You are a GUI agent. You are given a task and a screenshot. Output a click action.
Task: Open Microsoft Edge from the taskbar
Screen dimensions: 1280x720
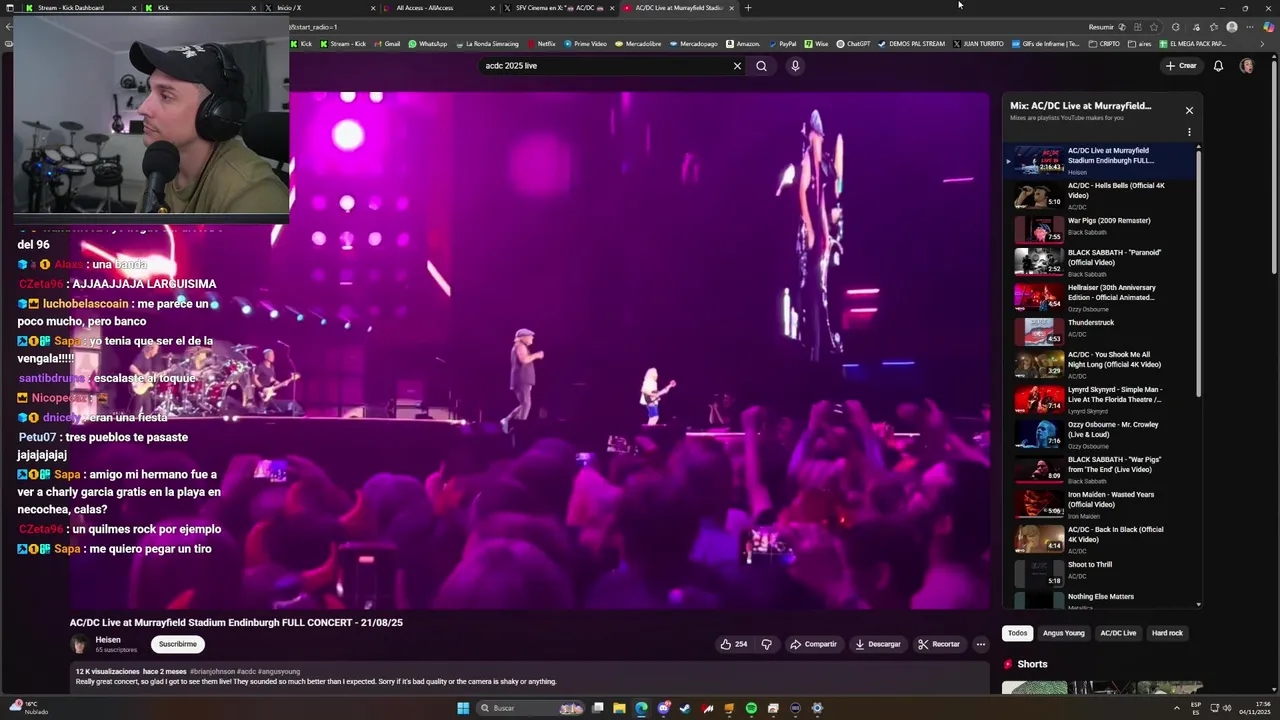(641, 708)
